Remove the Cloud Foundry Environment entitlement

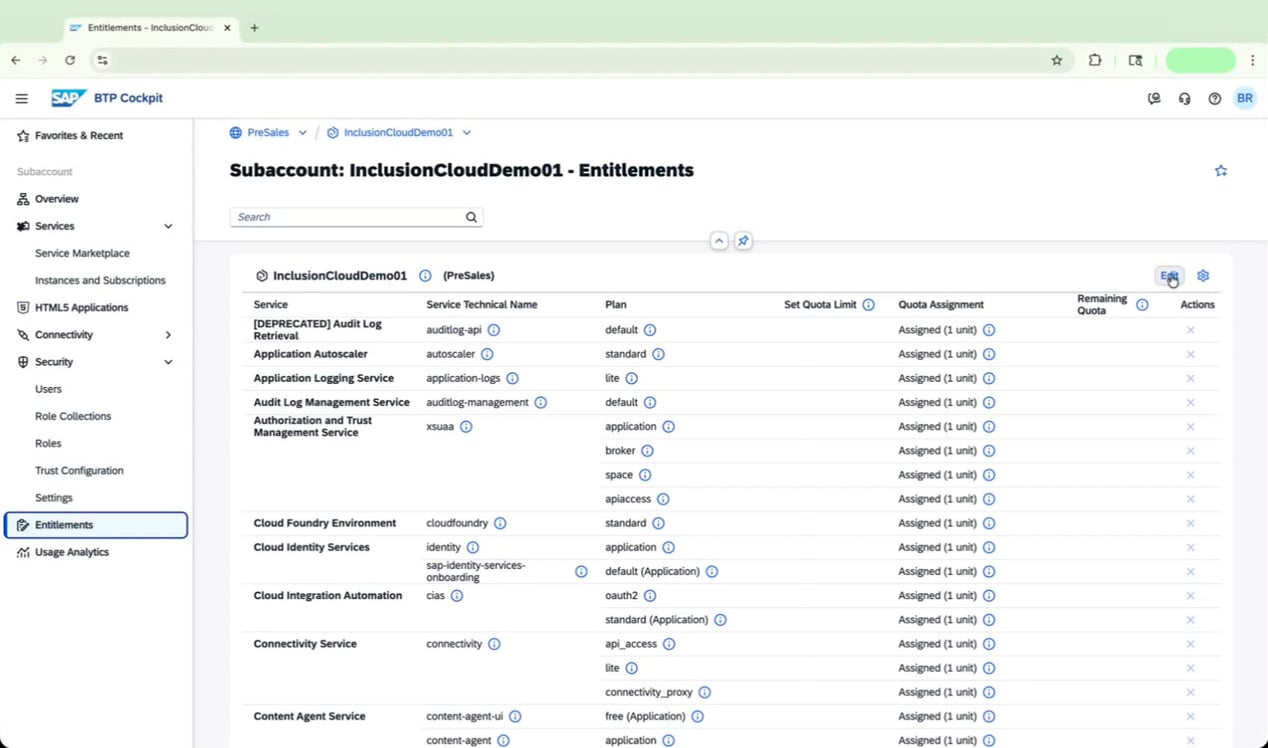pyautogui.click(x=1190, y=523)
